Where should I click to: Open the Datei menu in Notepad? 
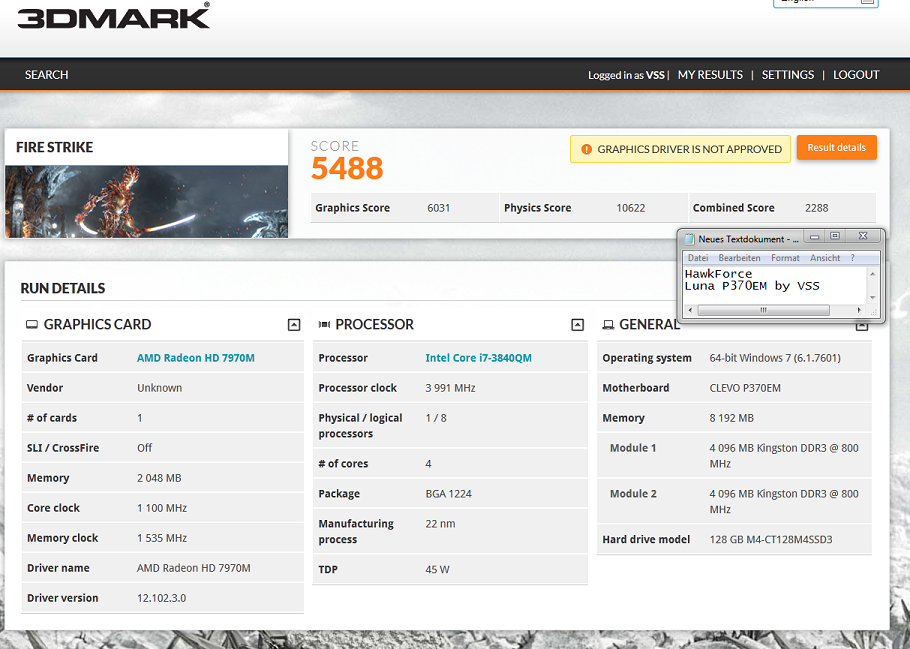coord(698,258)
